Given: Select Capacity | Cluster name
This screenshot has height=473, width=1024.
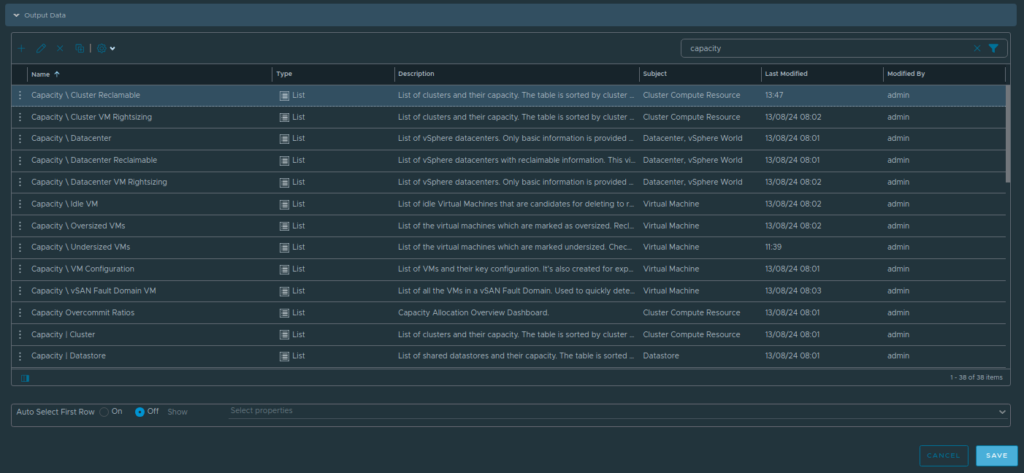Looking at the screenshot, I should [x=63, y=334].
